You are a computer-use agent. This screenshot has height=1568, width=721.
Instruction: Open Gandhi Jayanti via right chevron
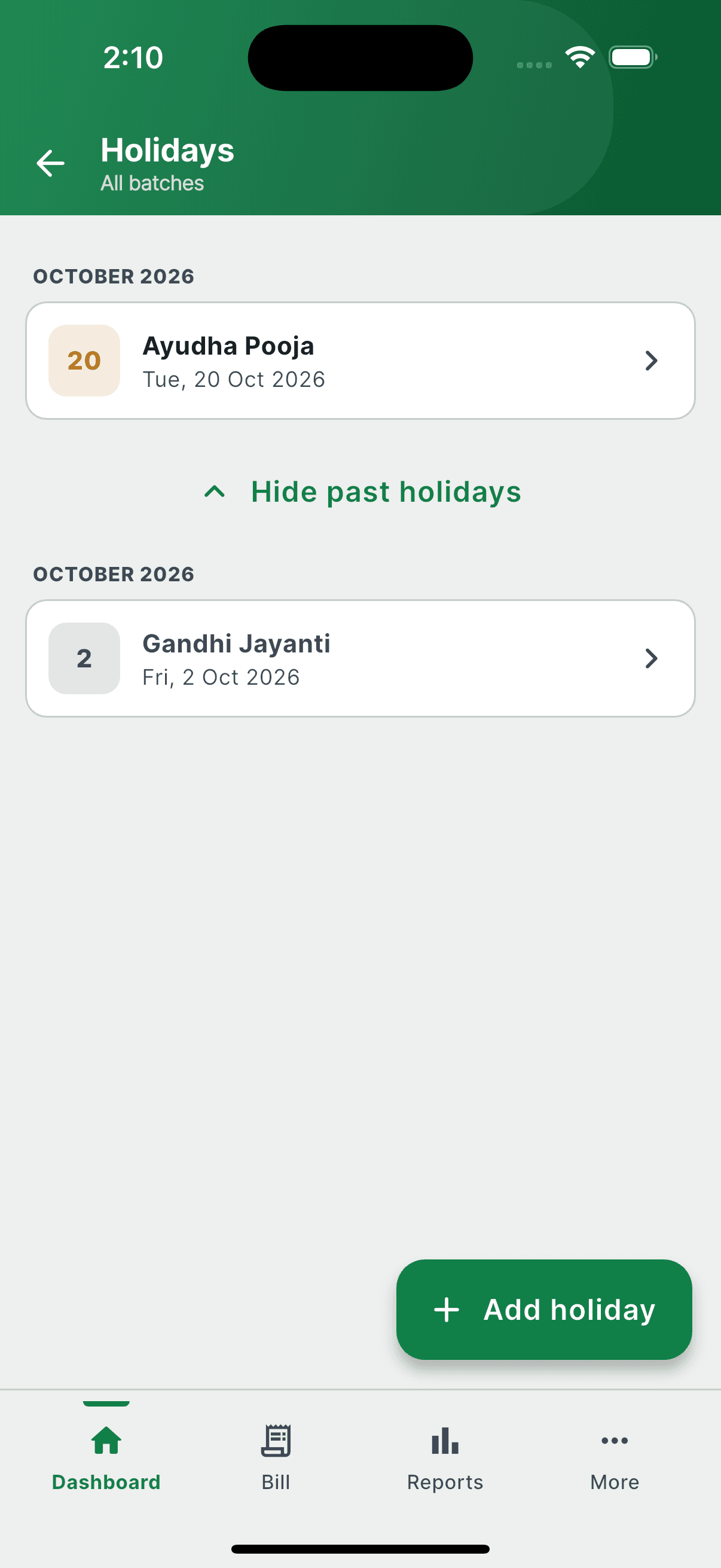click(x=651, y=658)
